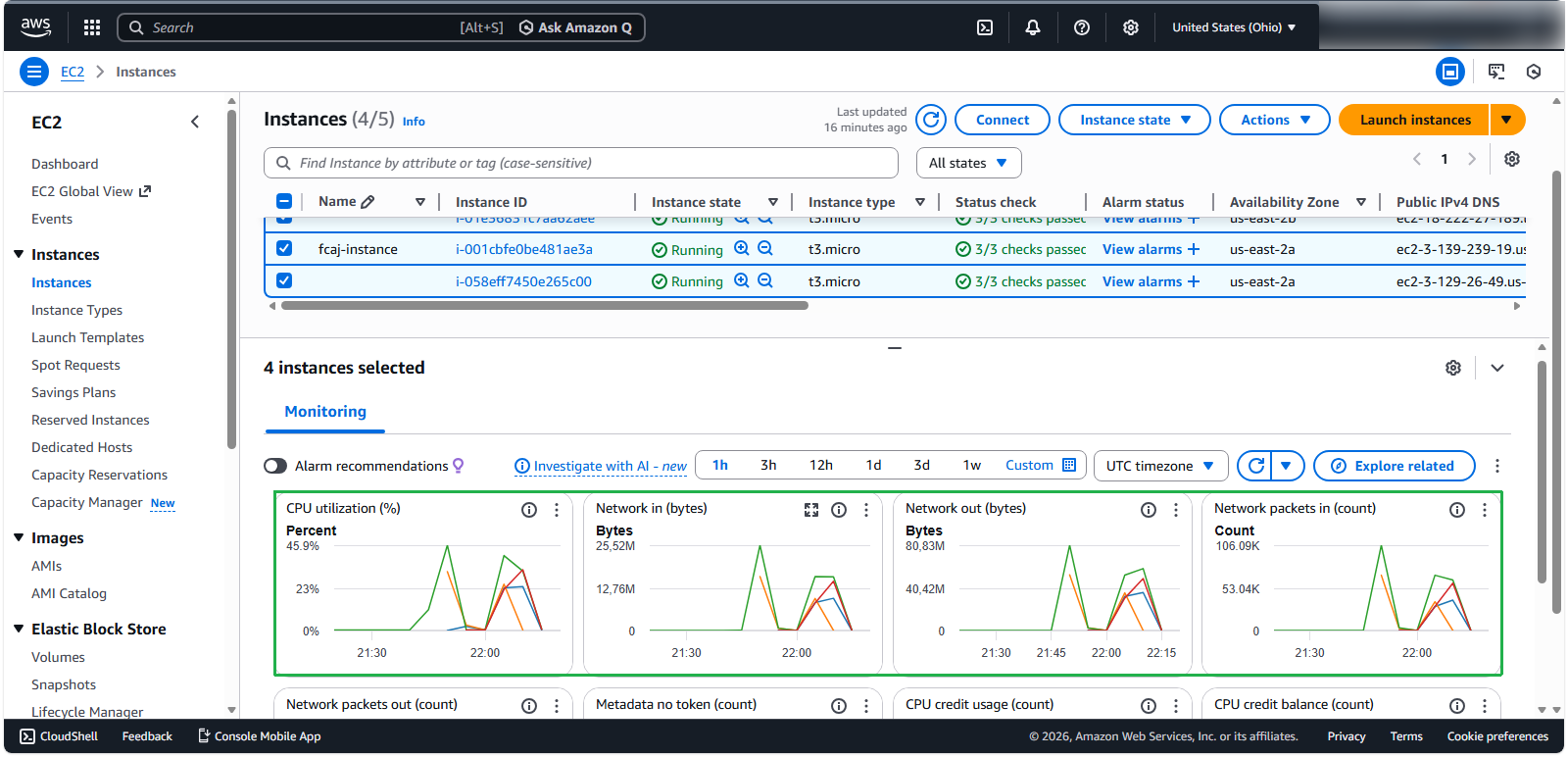Viewport: 1568px width, 757px height.
Task: Add alarm plus for fcaj-instance
Action: click(x=1194, y=249)
